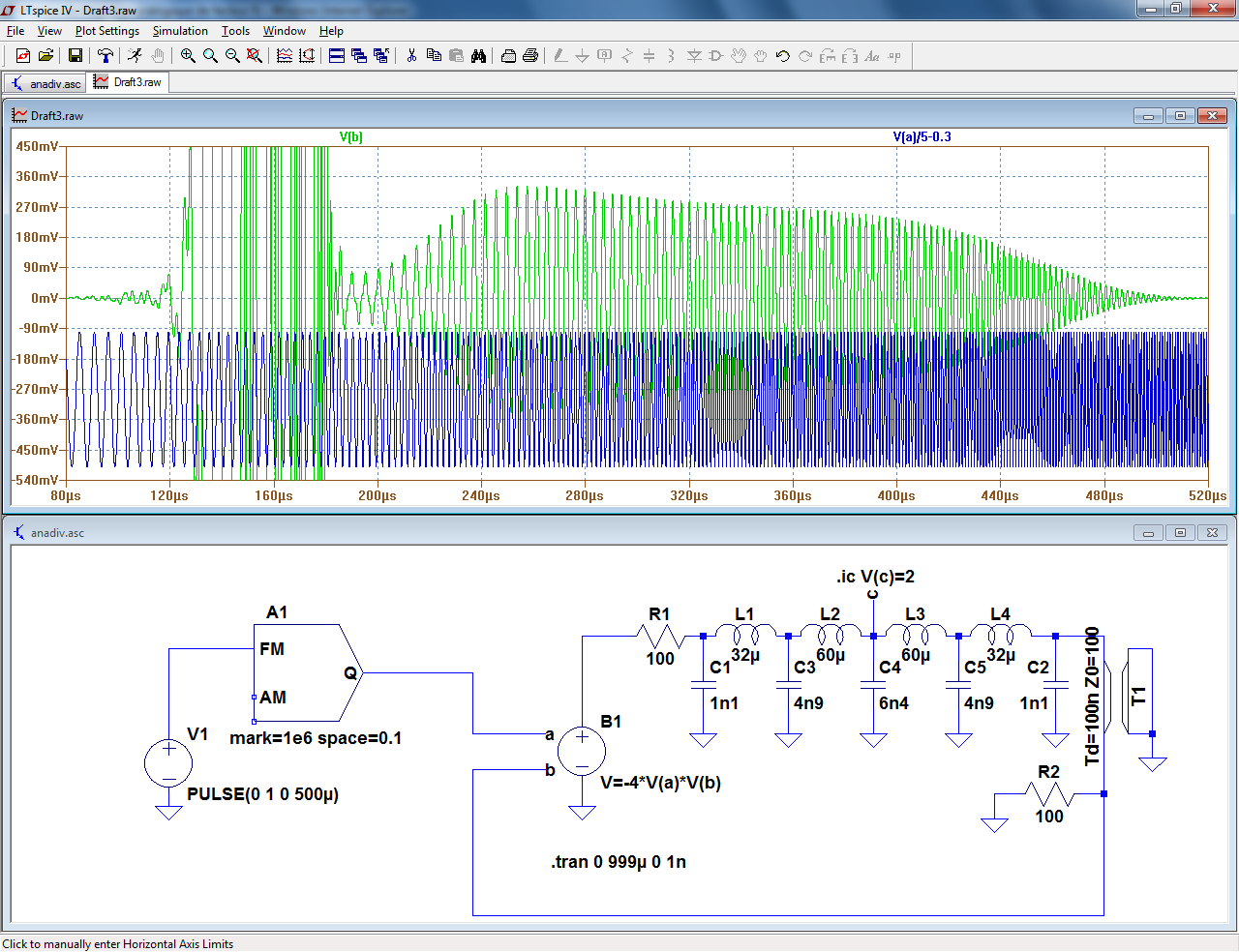Image resolution: width=1239 pixels, height=952 pixels.
Task: Click the Cut scissors icon
Action: (x=411, y=56)
